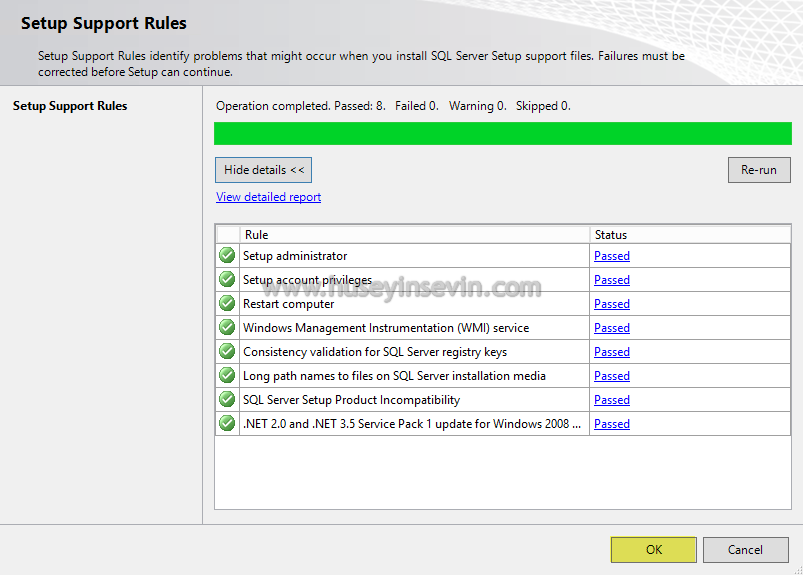
Task: Sort by the Rule column header
Action: (x=415, y=235)
